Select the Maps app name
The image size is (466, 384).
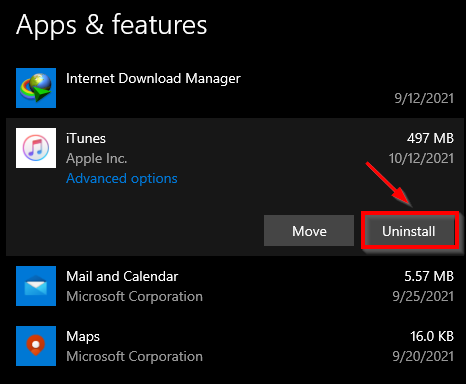coord(83,337)
